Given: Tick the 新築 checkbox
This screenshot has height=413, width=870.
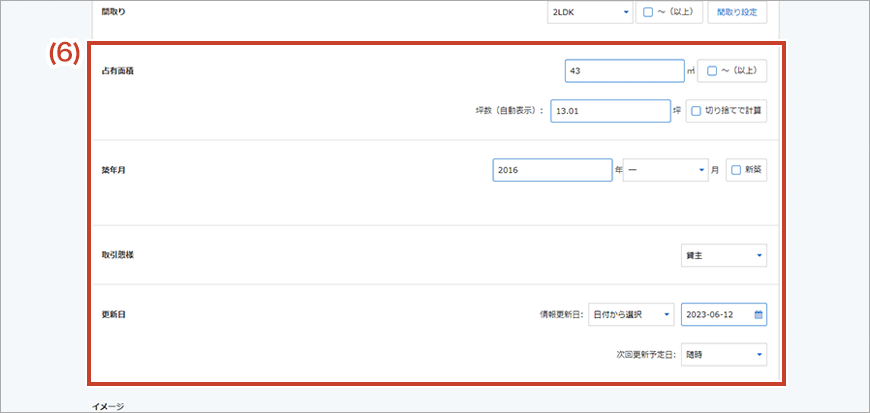Looking at the screenshot, I should (736, 170).
